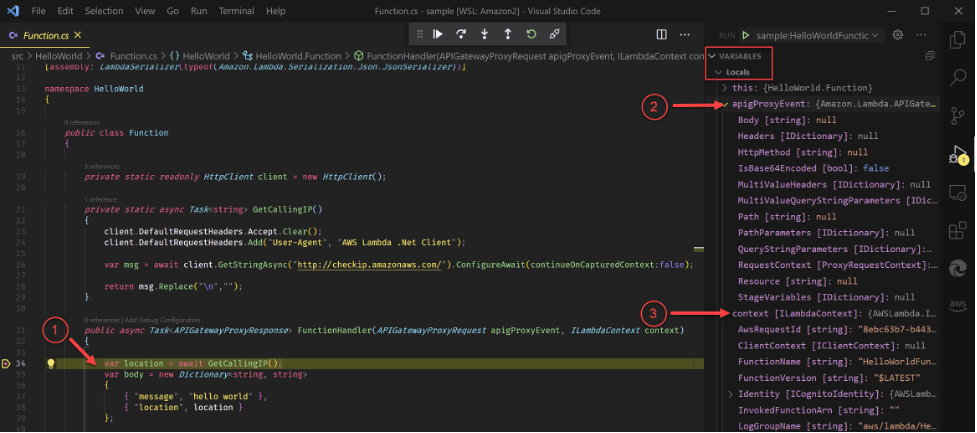Split the editor to the right
Image resolution: width=977 pixels, height=433 pixels.
pyautogui.click(x=662, y=34)
